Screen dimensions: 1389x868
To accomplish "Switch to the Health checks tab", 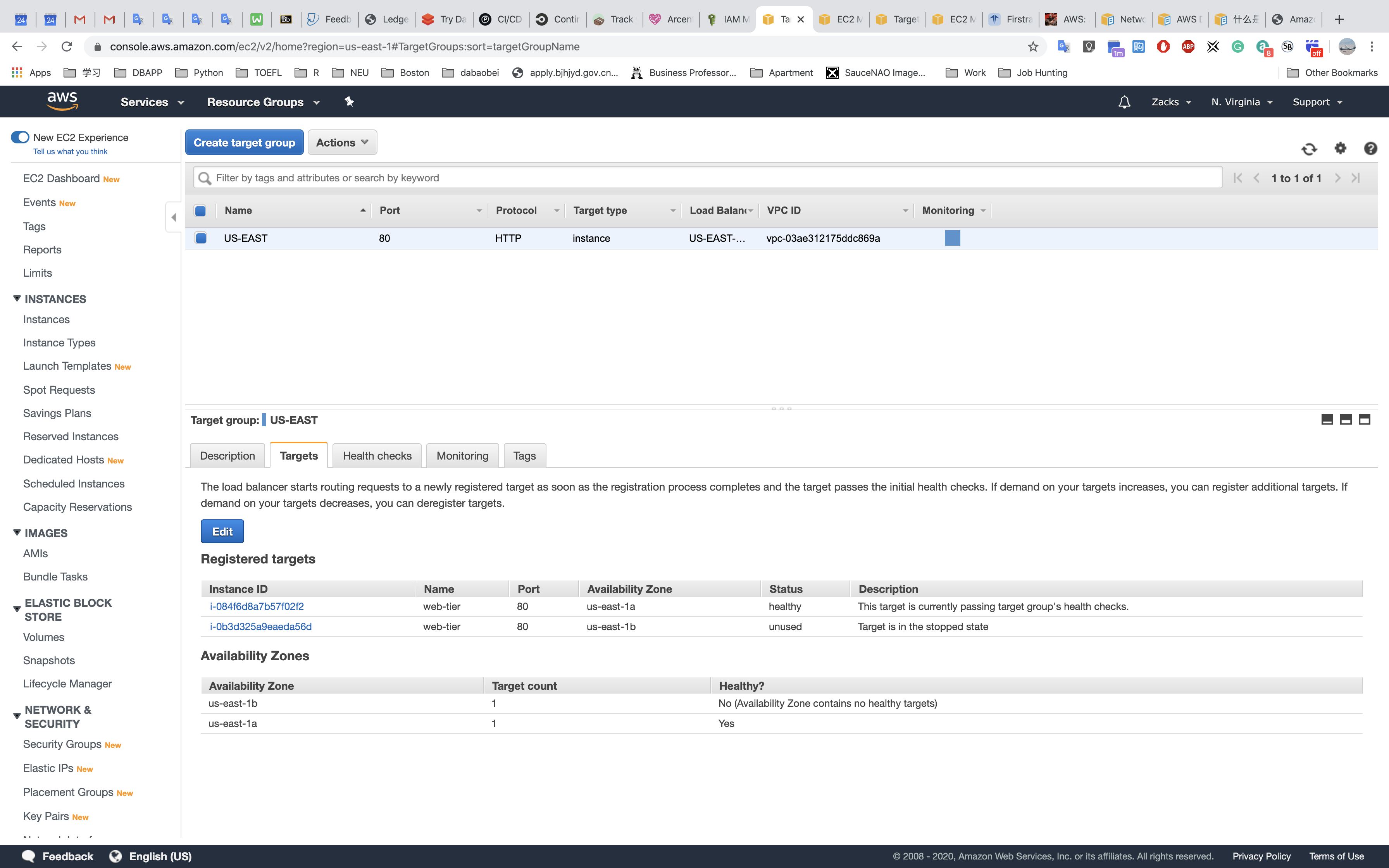I will 377,456.
